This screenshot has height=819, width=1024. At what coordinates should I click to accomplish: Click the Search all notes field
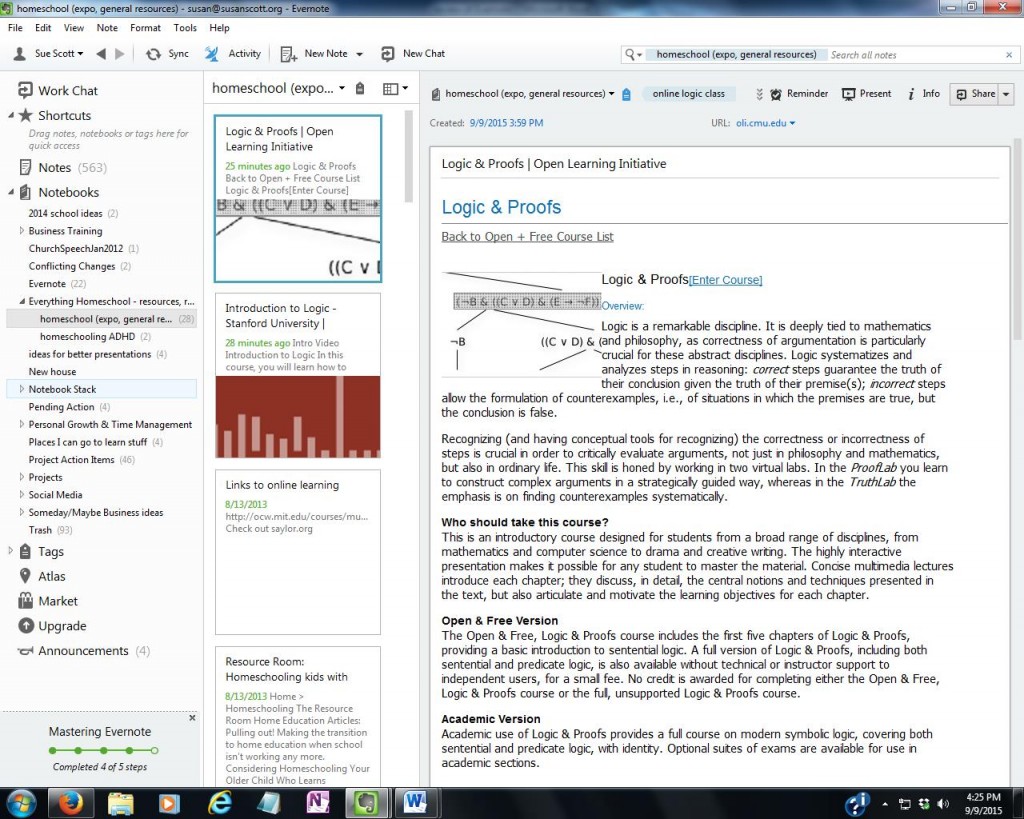[x=914, y=55]
